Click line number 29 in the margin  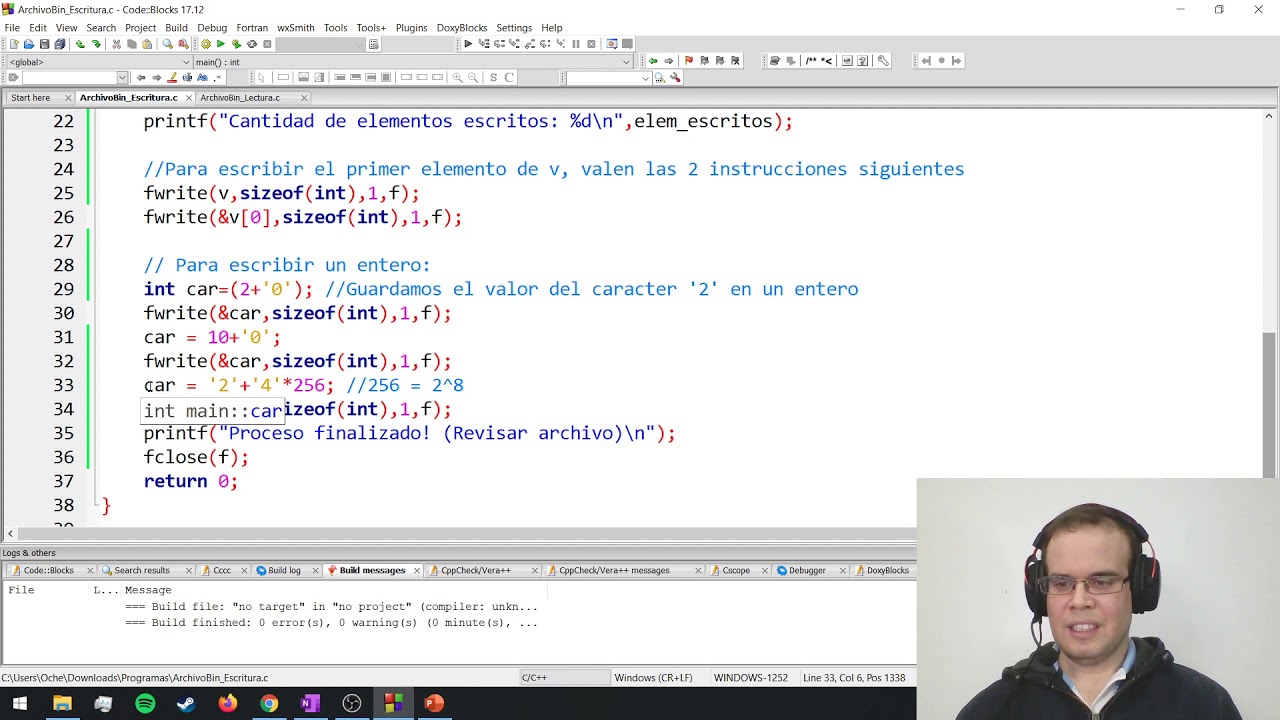click(63, 289)
